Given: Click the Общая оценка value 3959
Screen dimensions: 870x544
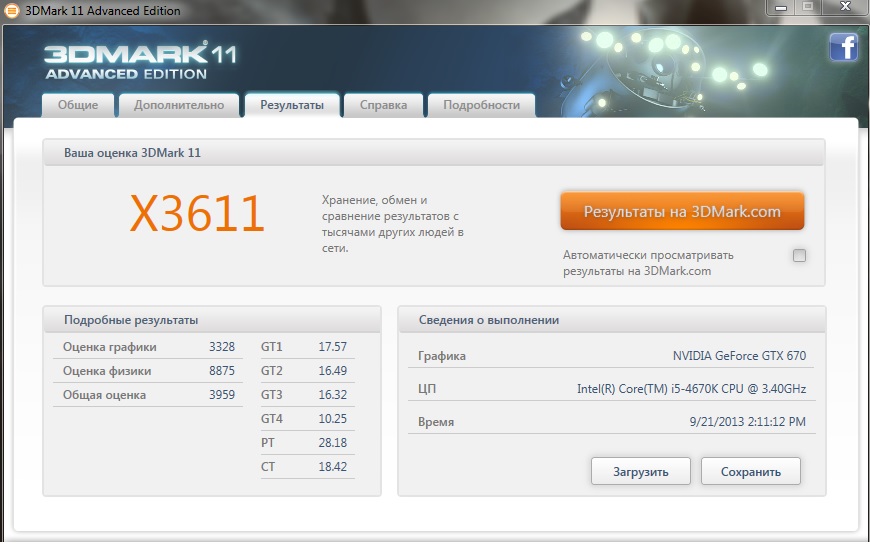Looking at the screenshot, I should [222, 395].
